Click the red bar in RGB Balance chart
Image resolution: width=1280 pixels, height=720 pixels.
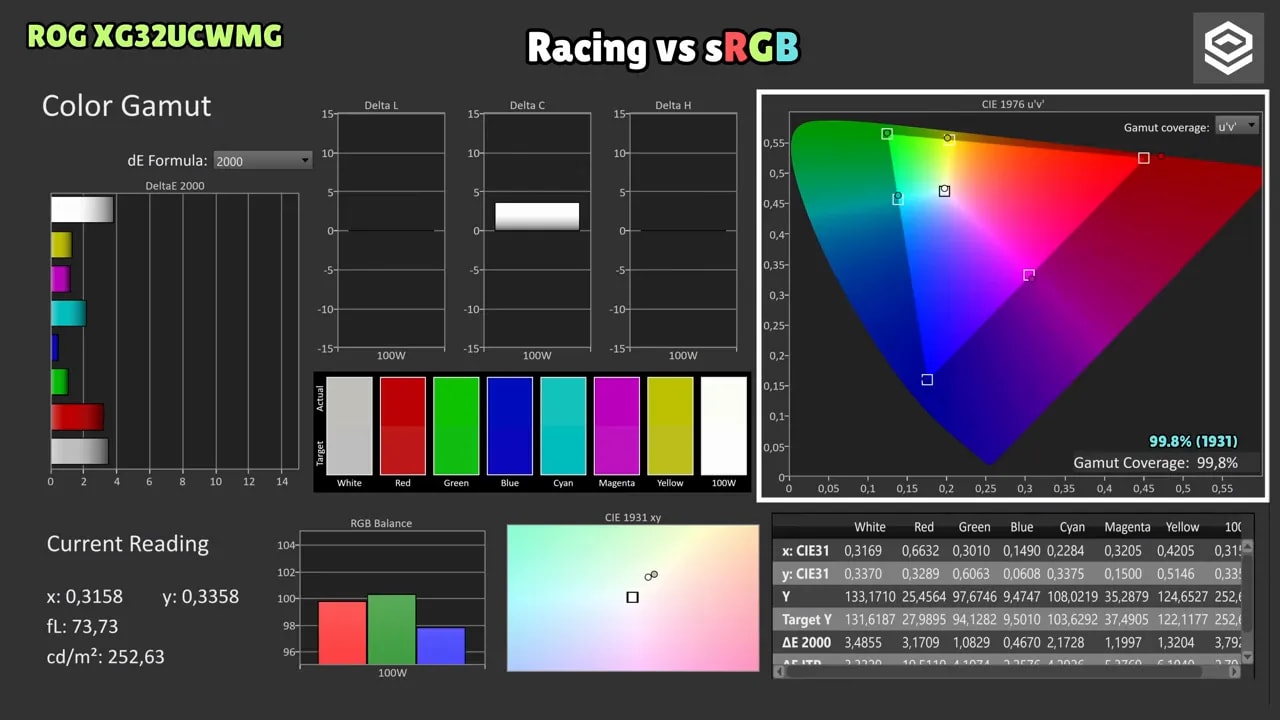click(x=342, y=632)
